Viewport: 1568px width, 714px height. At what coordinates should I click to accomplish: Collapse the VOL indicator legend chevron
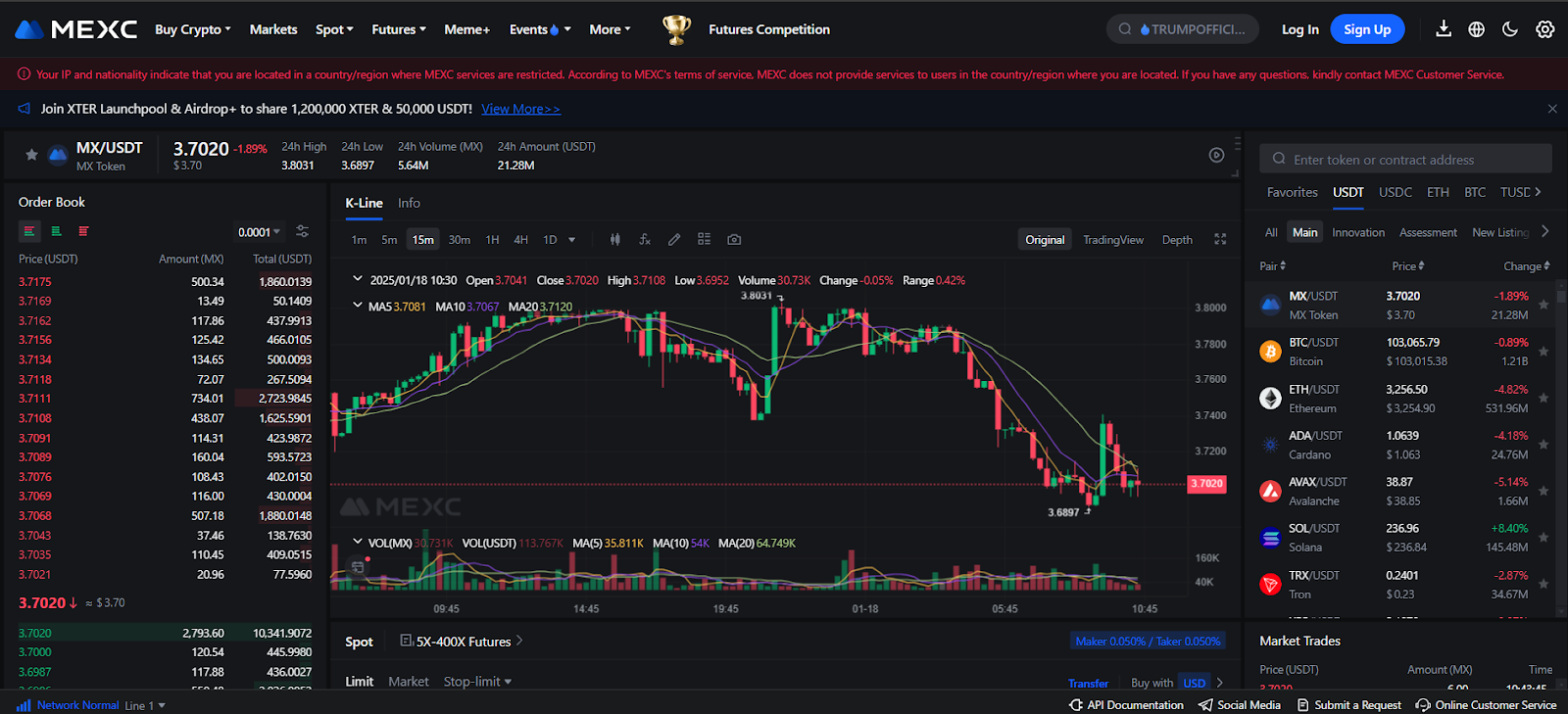(x=358, y=542)
